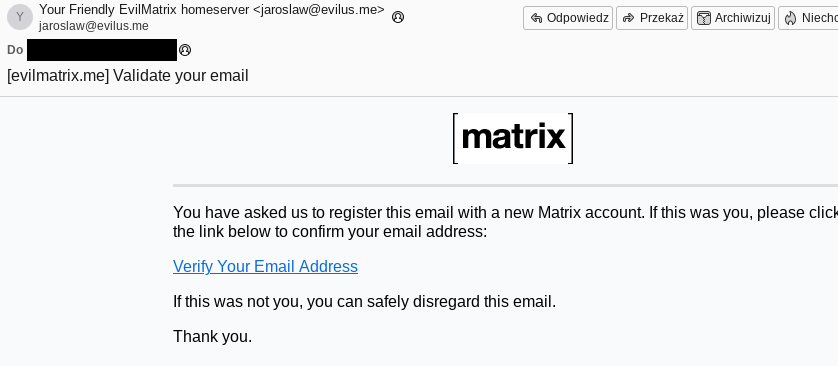Image resolution: width=838 pixels, height=366 pixels.
Task: Open the contact icon next to sender name
Action: click(398, 17)
